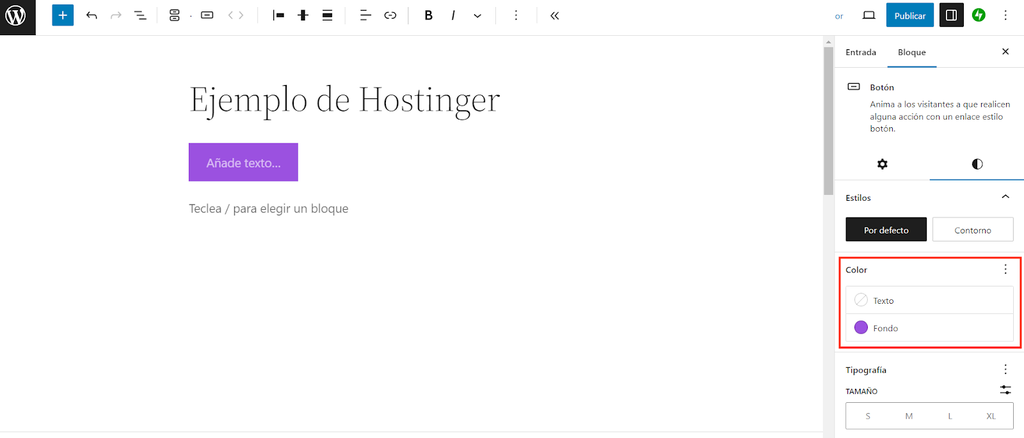
Task: Toggle the settings sidebar panel icon
Action: [951, 16]
